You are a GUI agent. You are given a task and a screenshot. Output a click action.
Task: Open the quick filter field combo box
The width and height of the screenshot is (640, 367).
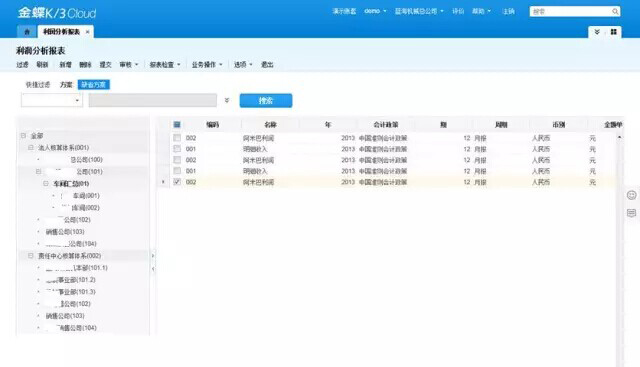[x=52, y=100]
